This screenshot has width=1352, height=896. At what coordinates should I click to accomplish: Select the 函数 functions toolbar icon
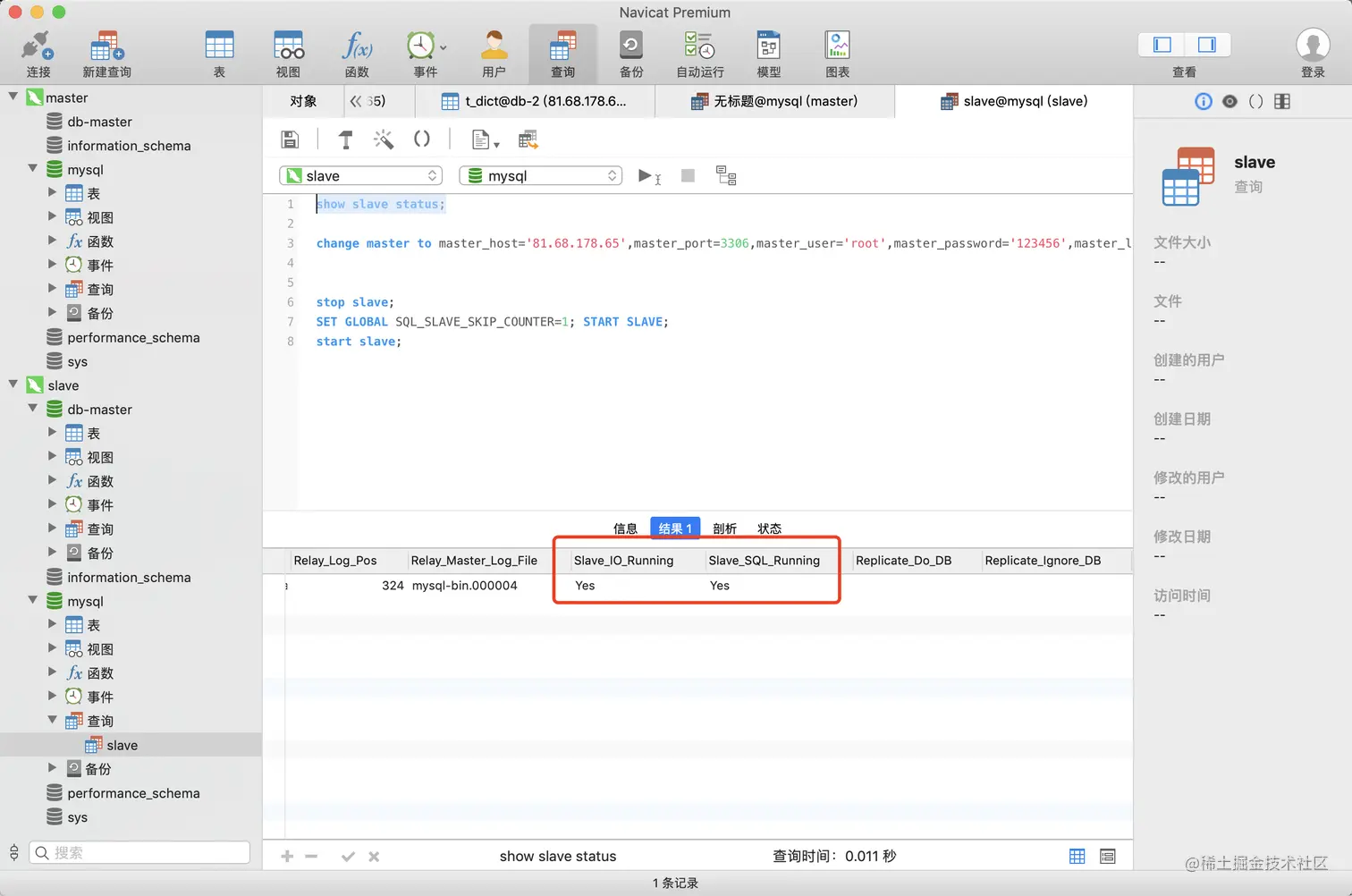357,54
